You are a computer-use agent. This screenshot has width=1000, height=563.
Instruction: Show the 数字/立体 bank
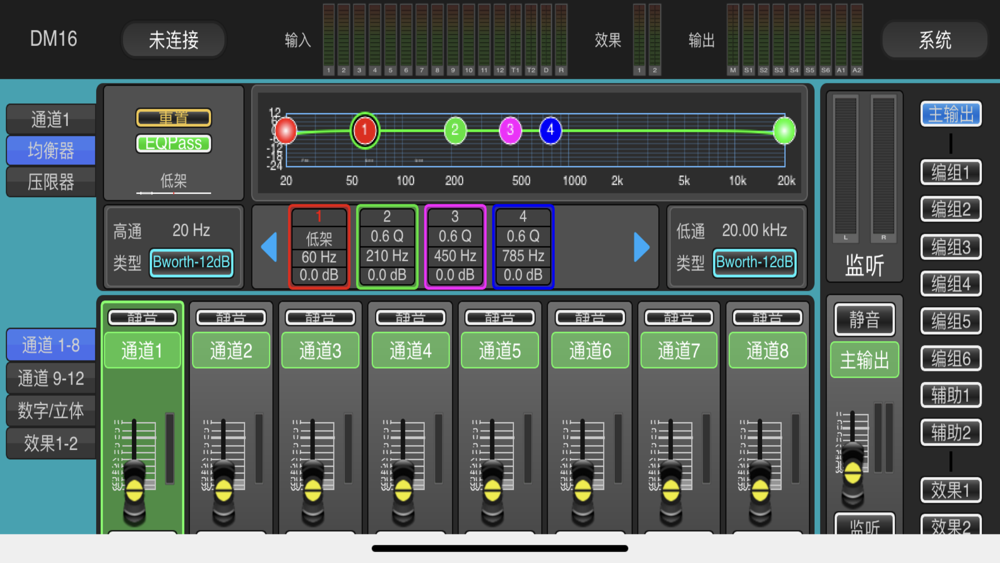tap(51, 411)
